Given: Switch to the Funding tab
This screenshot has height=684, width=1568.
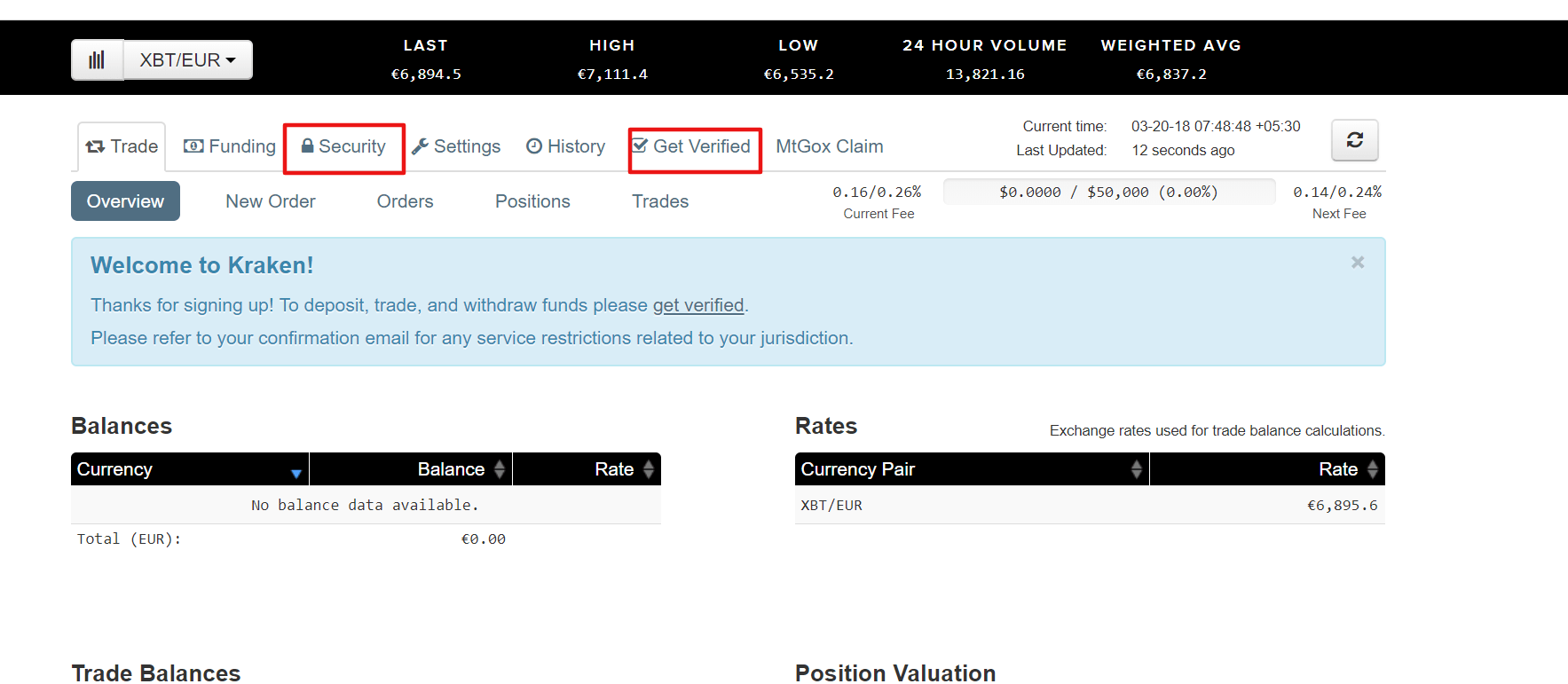Looking at the screenshot, I should click(x=230, y=146).
